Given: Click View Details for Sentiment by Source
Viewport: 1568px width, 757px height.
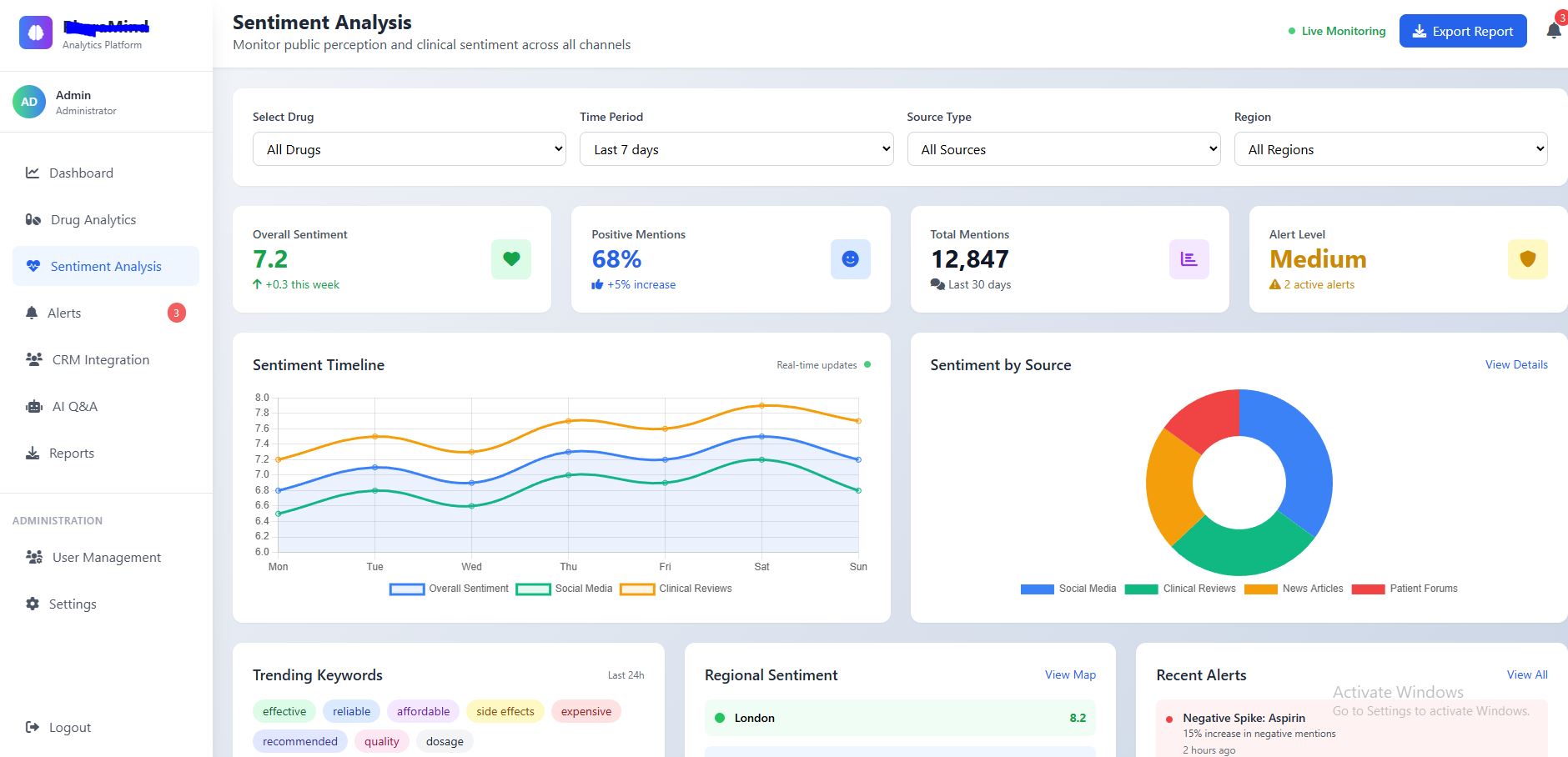Looking at the screenshot, I should [x=1515, y=364].
